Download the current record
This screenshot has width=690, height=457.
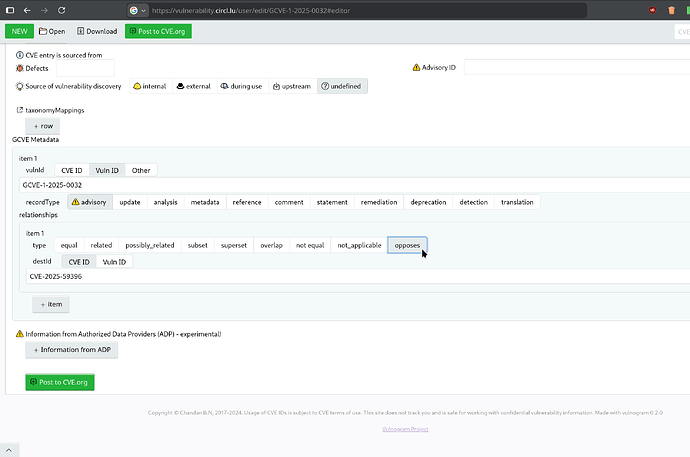(x=95, y=31)
